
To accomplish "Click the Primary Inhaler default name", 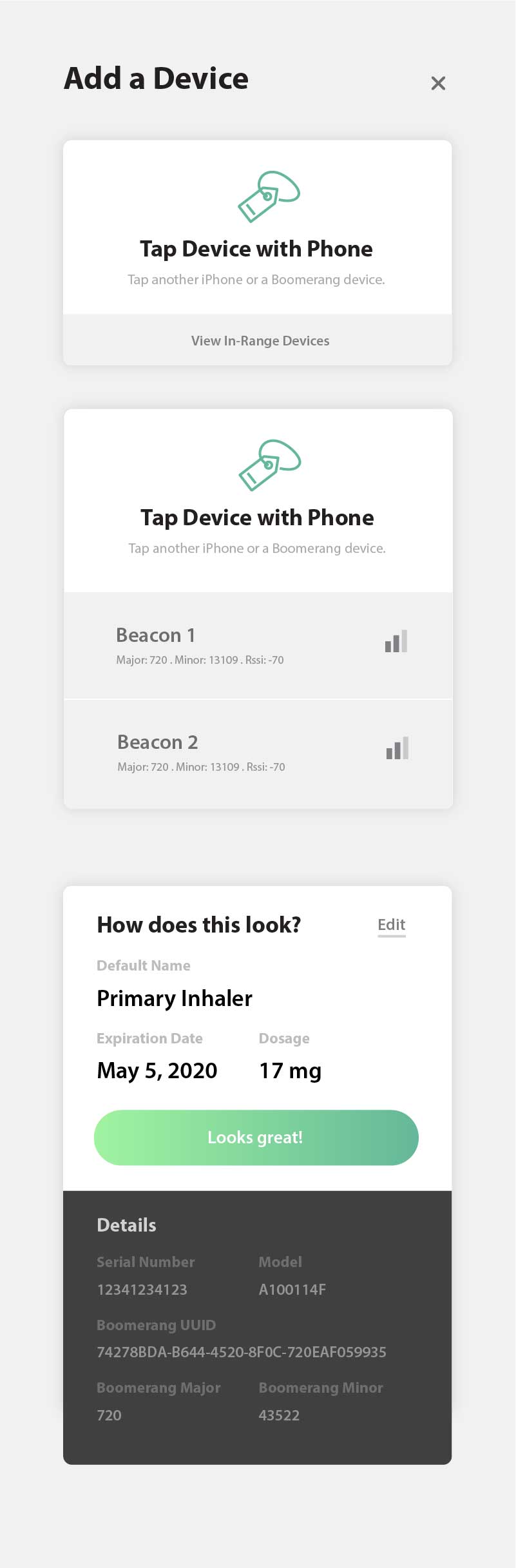I will 175,998.
